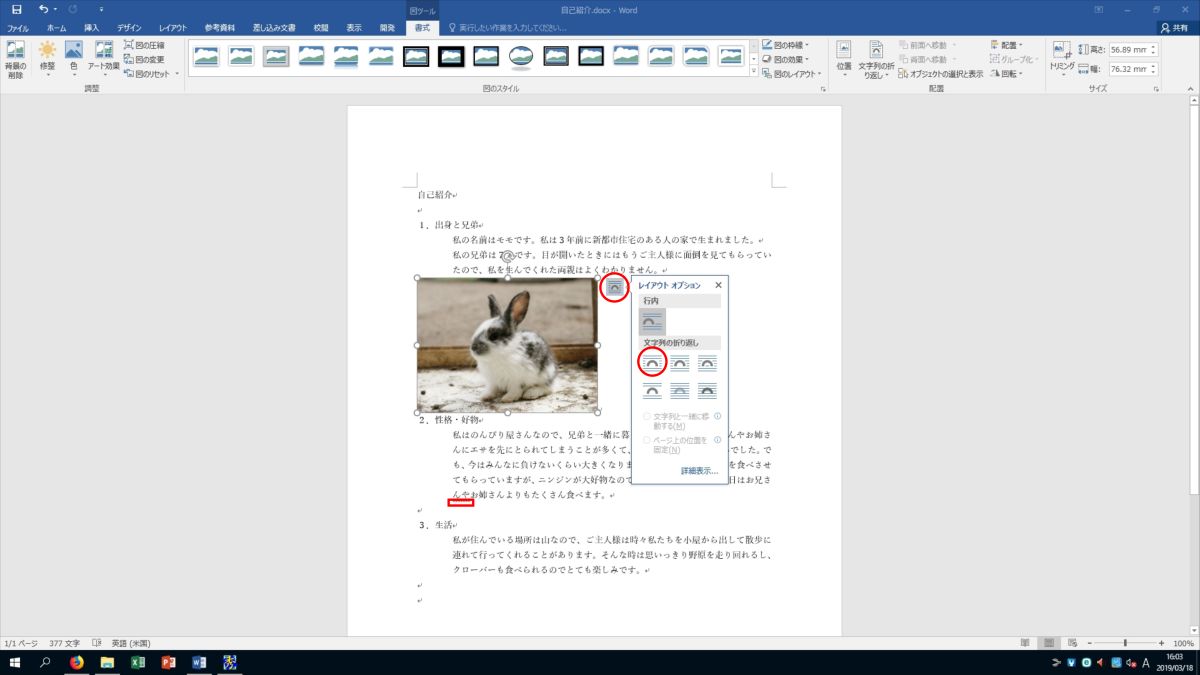Click the zoom slider in the status bar
1200x675 pixels.
pos(1125,643)
